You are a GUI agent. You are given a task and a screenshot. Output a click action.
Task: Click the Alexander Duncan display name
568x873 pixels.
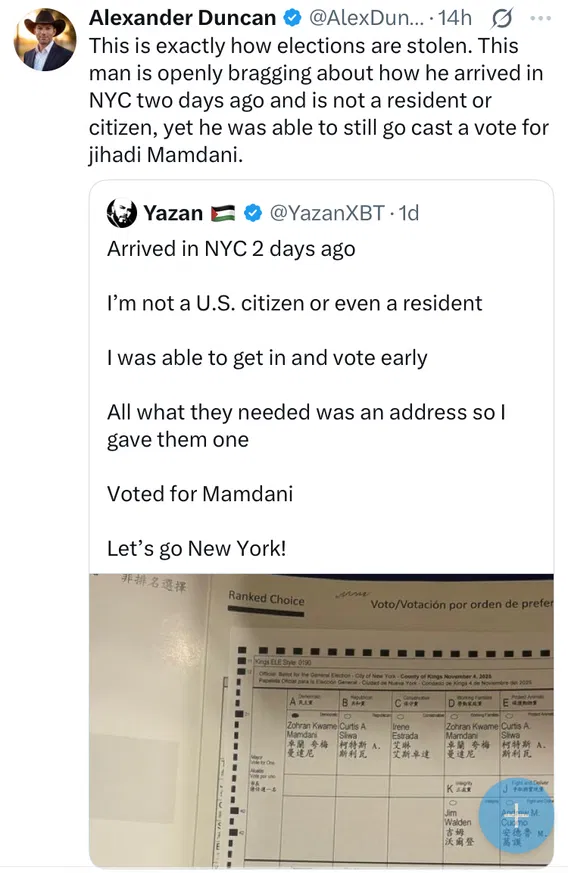182,18
